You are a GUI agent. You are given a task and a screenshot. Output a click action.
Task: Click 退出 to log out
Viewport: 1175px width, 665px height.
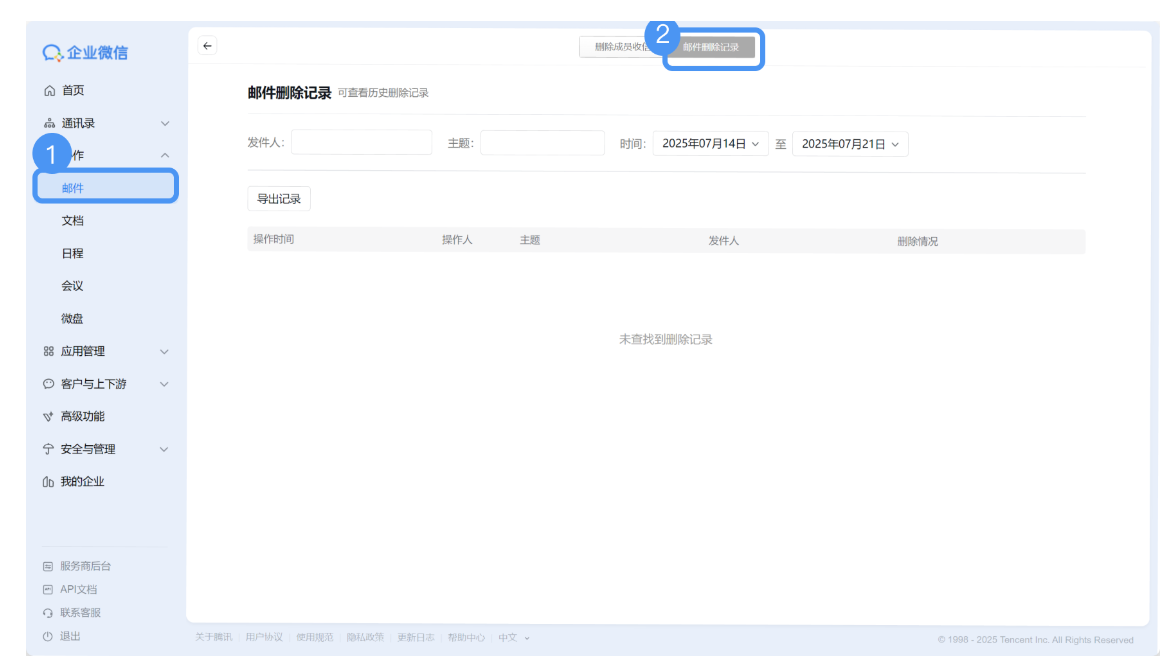click(x=70, y=636)
